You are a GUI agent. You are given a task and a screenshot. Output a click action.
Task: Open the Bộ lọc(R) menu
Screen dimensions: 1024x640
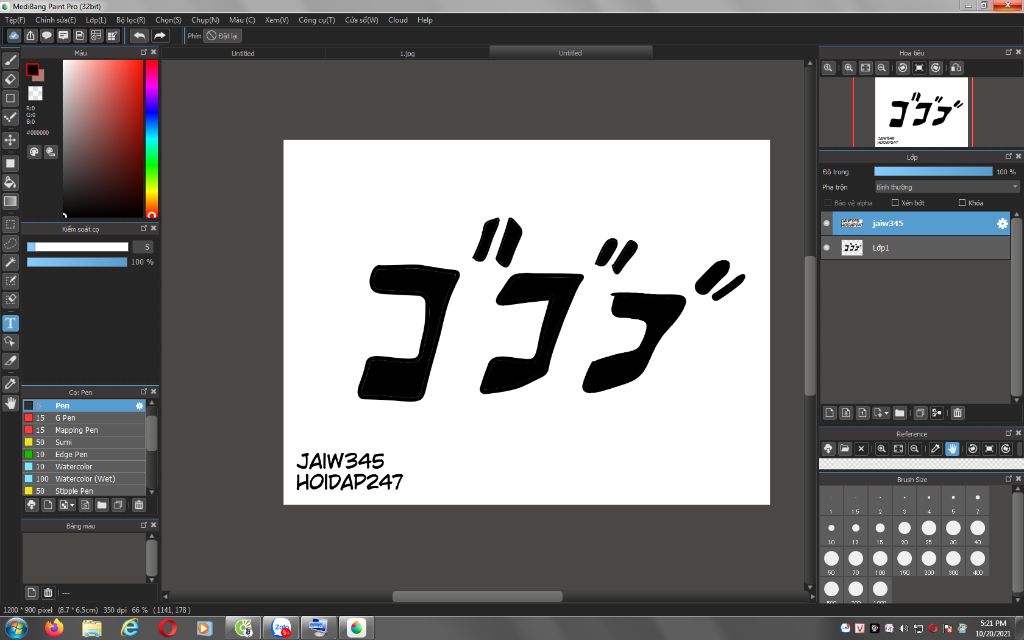[131, 20]
